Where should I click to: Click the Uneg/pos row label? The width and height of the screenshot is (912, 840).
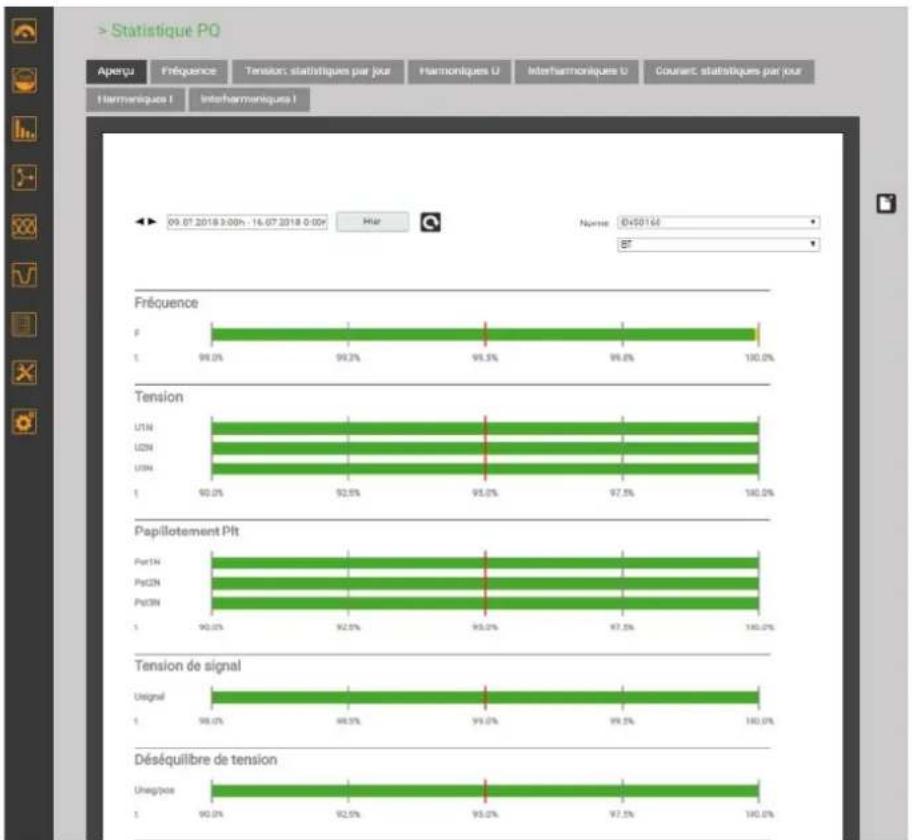(x=154, y=791)
